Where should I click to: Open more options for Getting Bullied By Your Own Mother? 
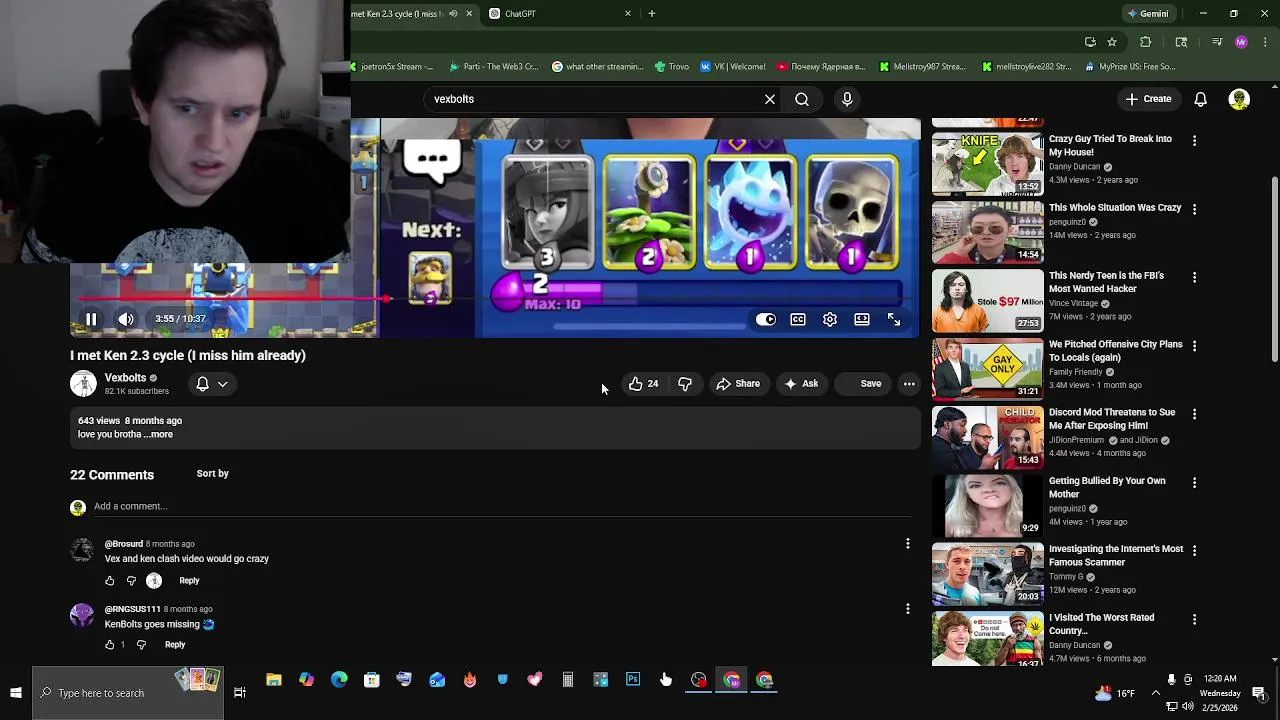[1194, 482]
